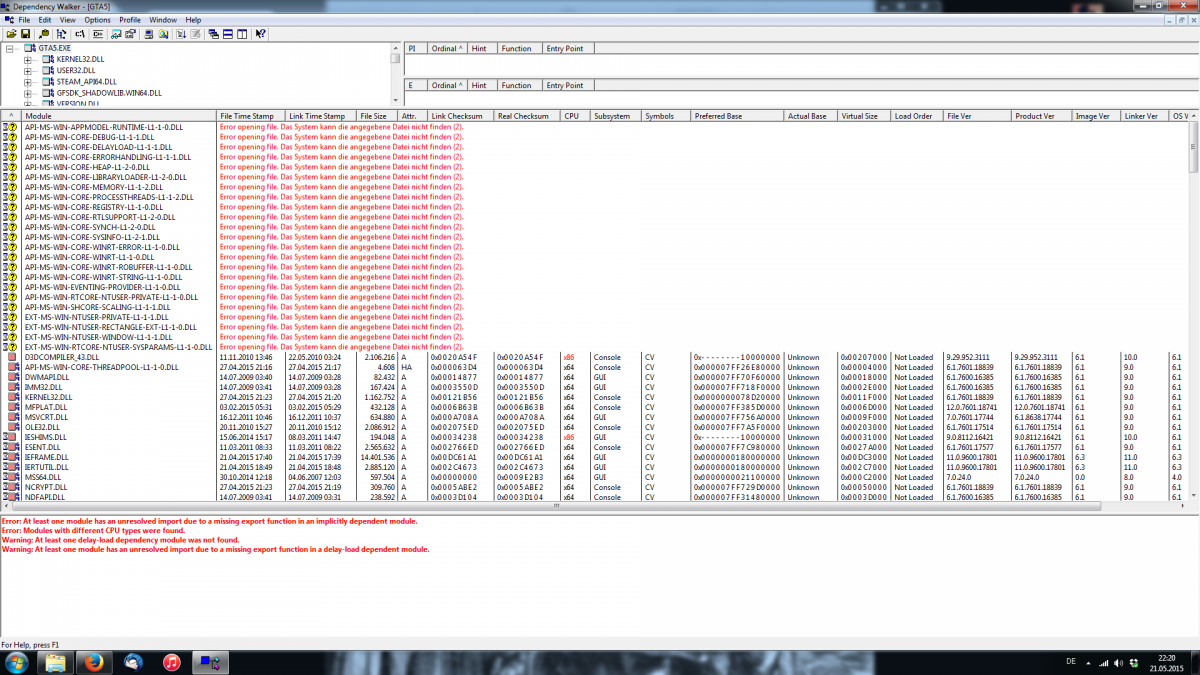Viewport: 1200px width, 675px height.
Task: Click the module list horizontal scrollbar
Action: (595, 506)
